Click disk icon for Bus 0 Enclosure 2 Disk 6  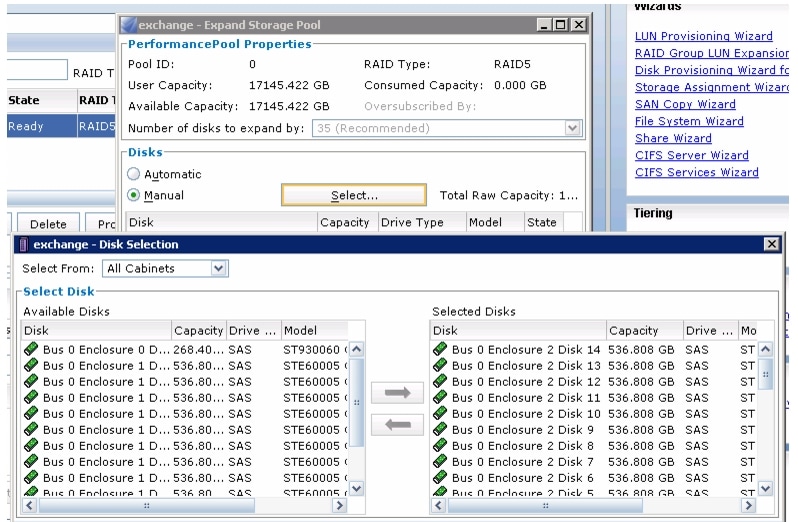[x=440, y=477]
